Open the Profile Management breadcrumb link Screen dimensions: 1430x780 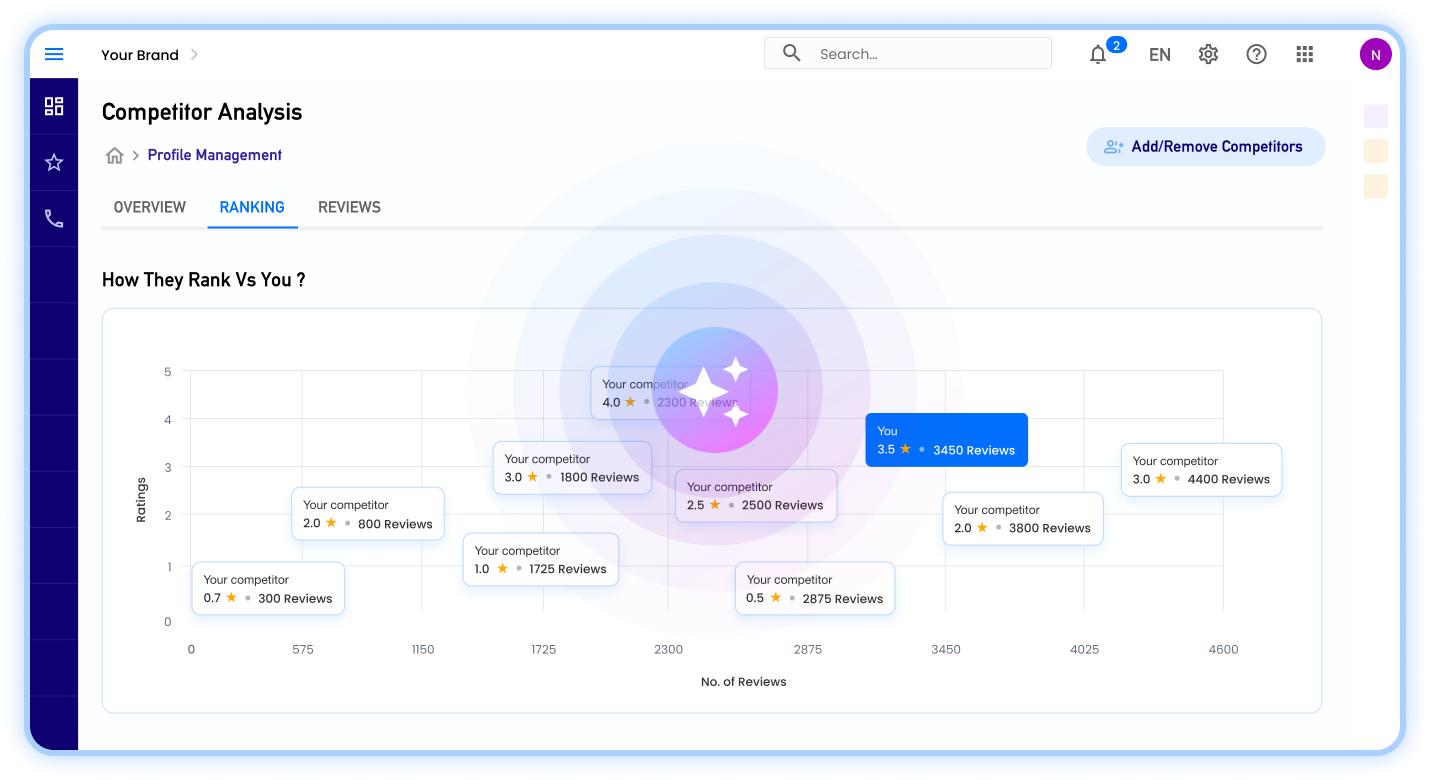215,155
